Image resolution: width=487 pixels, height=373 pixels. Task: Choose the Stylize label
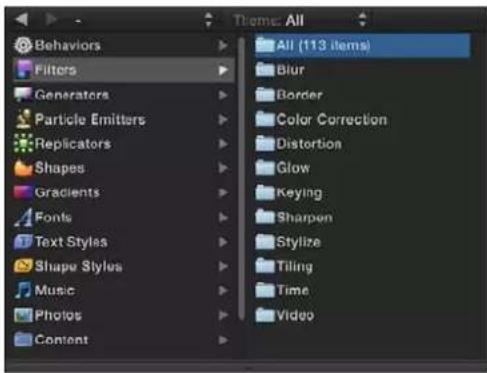pos(299,242)
